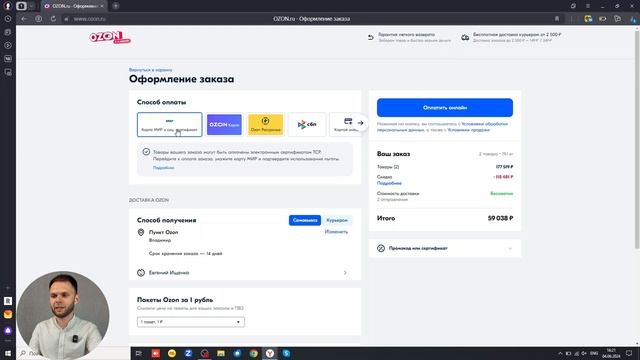
Task: Click the promo code percent icon
Action: [x=381, y=248]
